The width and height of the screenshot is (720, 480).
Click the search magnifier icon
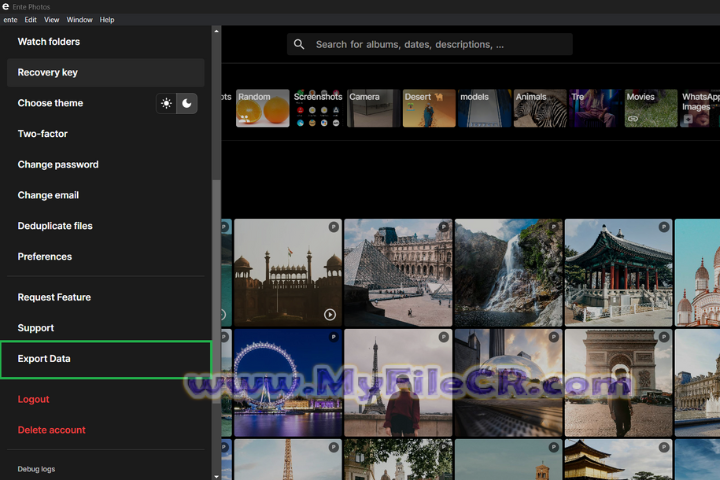coord(299,44)
